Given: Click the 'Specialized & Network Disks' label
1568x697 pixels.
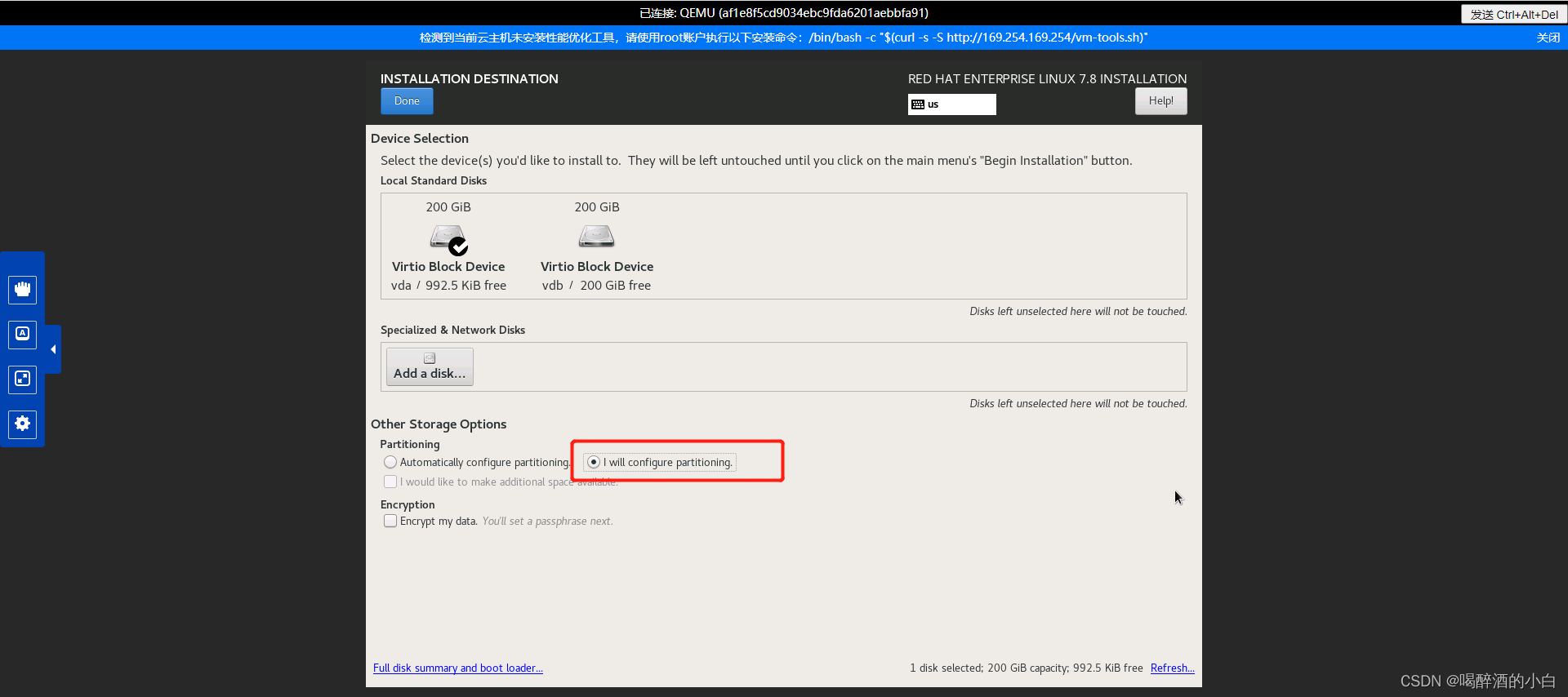Looking at the screenshot, I should tap(452, 330).
